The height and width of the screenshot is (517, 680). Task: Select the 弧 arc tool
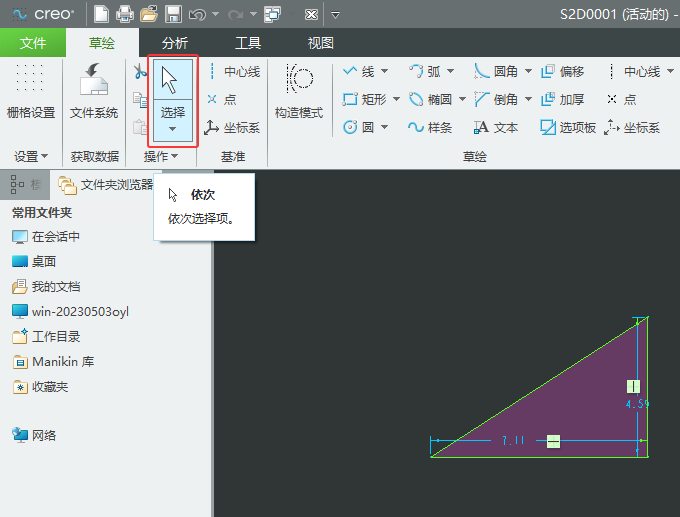click(425, 72)
